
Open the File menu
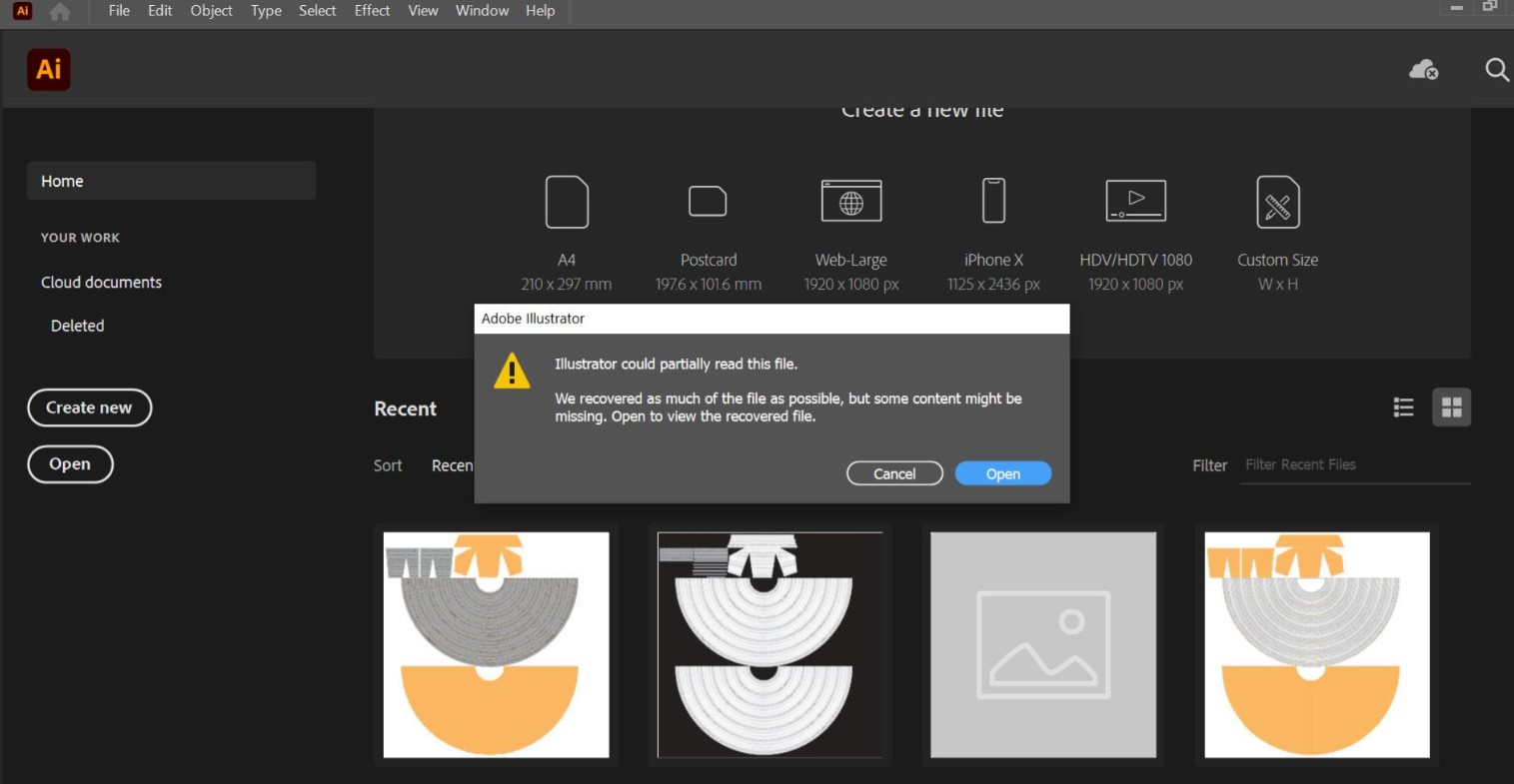(x=119, y=11)
